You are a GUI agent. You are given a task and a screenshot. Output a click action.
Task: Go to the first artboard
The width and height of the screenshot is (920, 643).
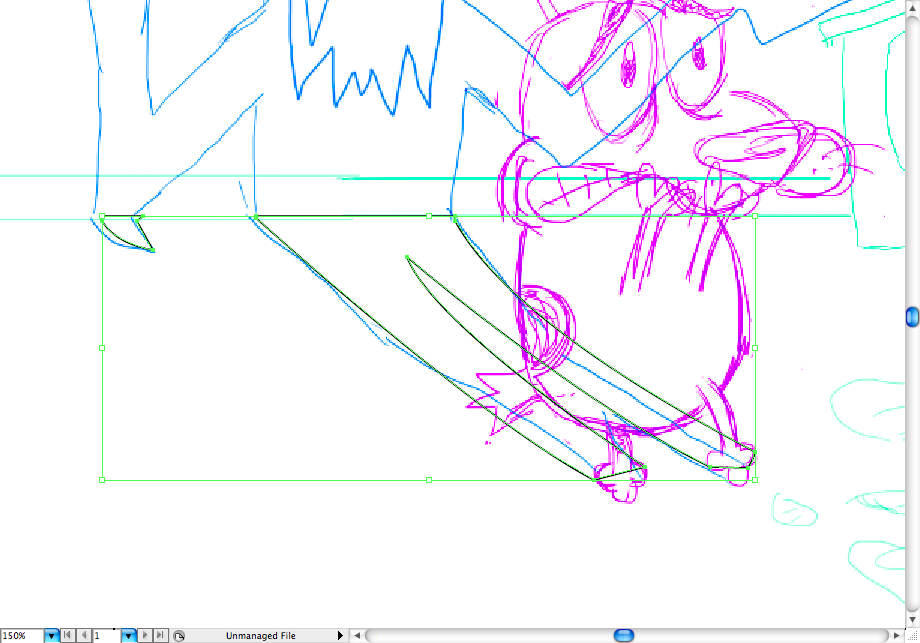click(x=68, y=635)
